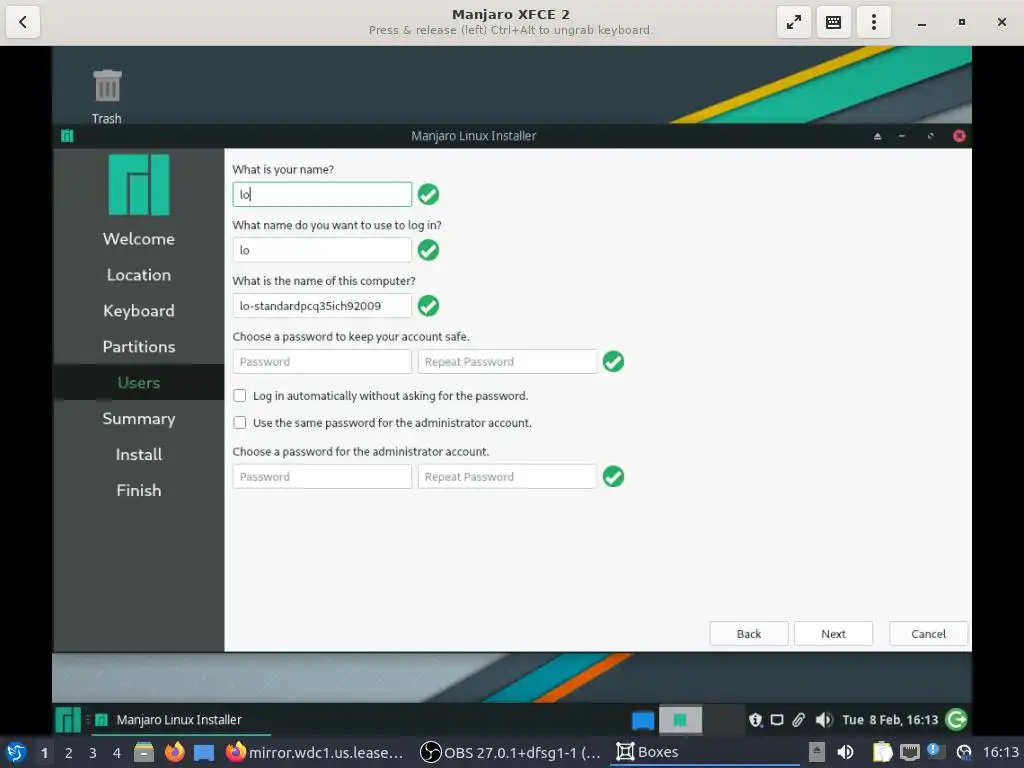The height and width of the screenshot is (768, 1024).
Task: Go back using Boxes header arrow
Action: (x=23, y=22)
